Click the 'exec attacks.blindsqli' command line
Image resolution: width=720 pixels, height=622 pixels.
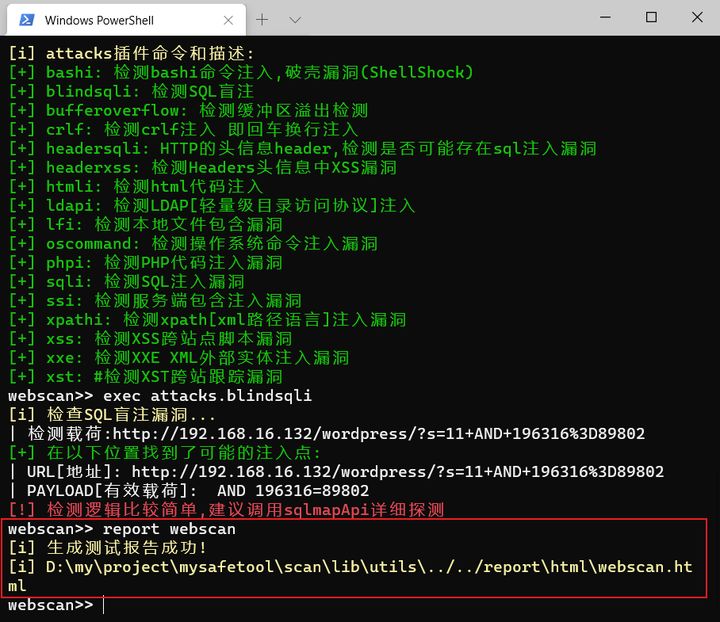(x=160, y=396)
